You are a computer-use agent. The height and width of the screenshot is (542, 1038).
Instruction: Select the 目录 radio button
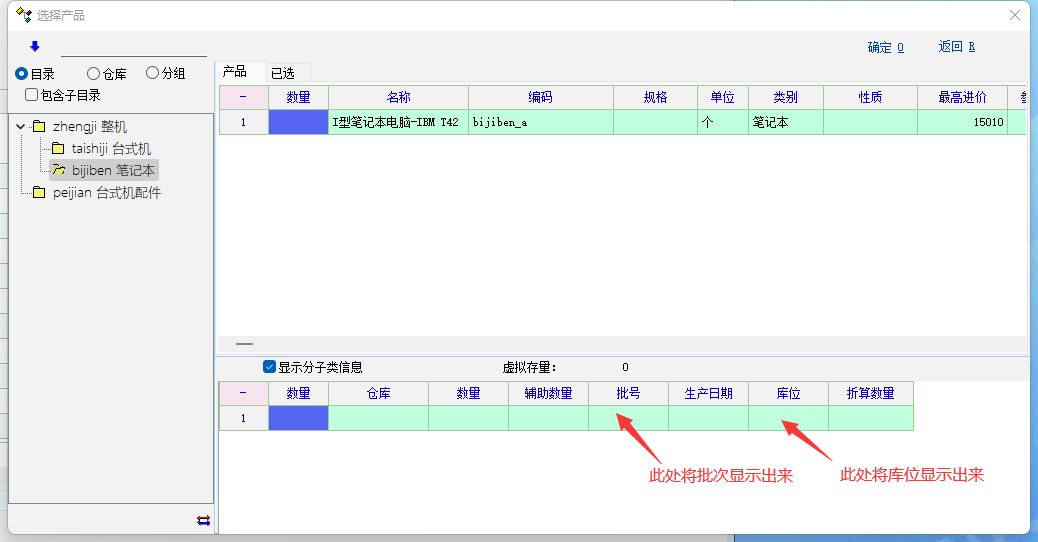(x=21, y=73)
